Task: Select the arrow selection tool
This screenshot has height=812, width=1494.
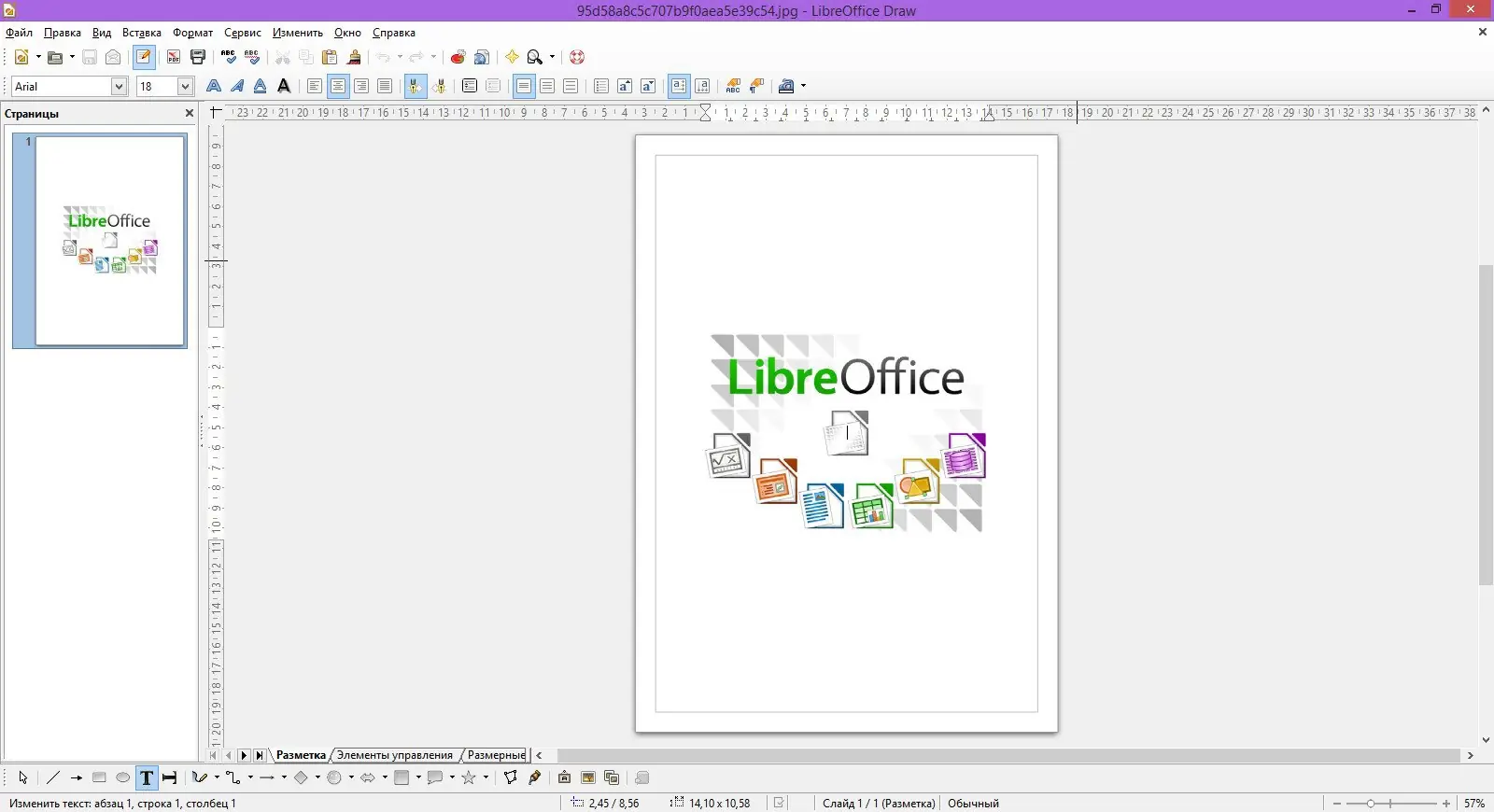Action: click(23, 777)
